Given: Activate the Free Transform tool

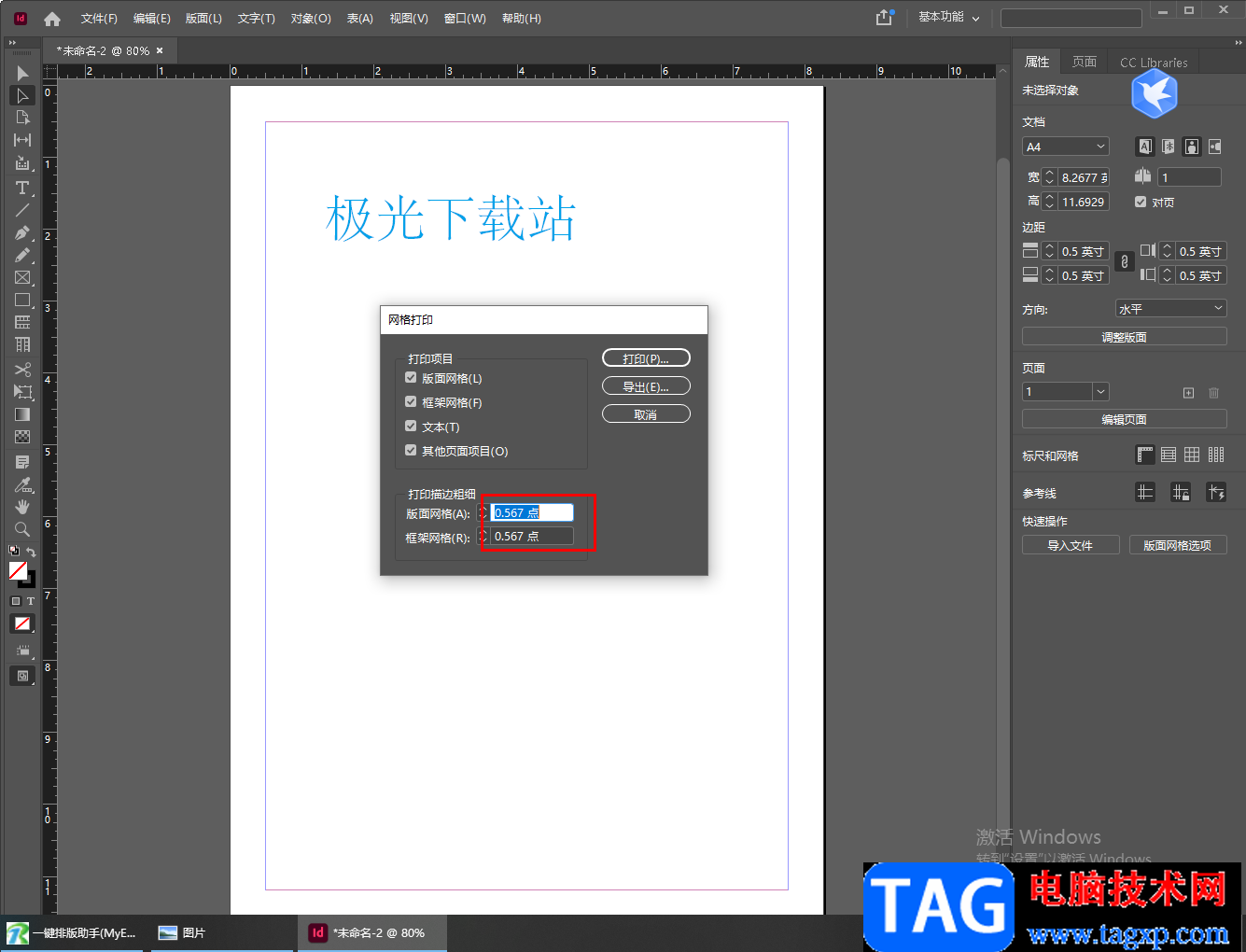Looking at the screenshot, I should click(22, 392).
